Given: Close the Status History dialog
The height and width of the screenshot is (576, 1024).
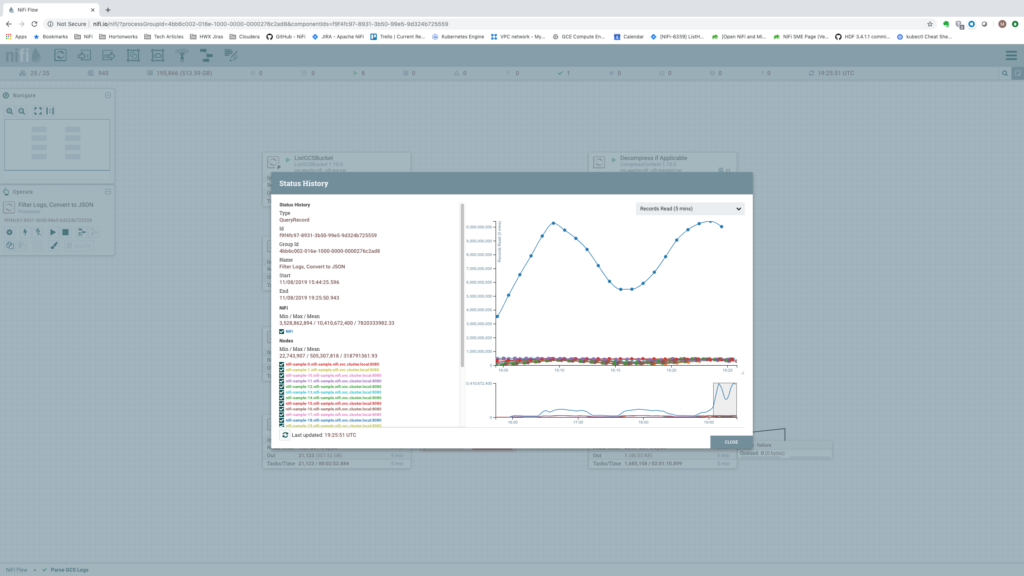Looking at the screenshot, I should point(731,441).
